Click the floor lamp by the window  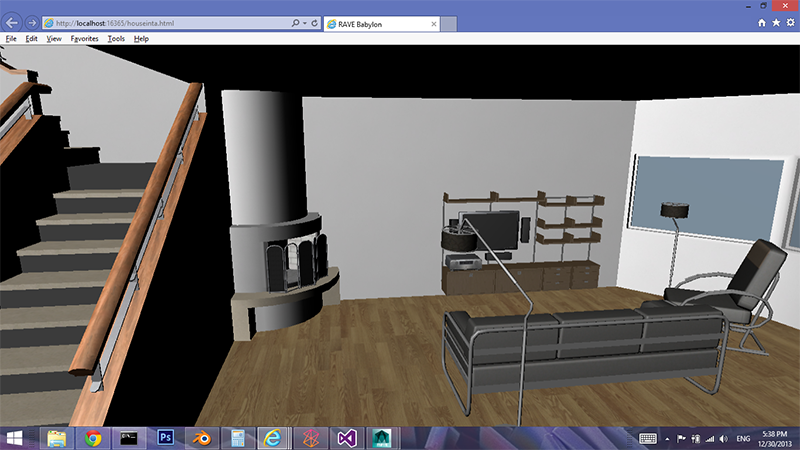tap(674, 245)
